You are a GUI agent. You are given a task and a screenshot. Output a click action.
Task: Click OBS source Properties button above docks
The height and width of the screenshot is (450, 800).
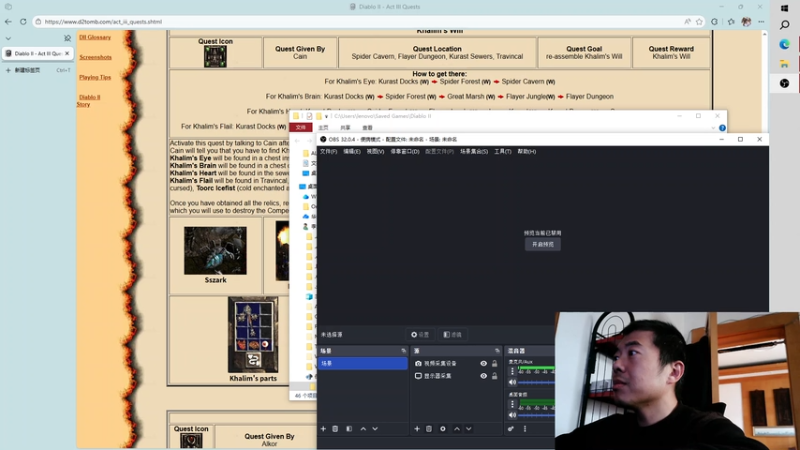coord(420,335)
